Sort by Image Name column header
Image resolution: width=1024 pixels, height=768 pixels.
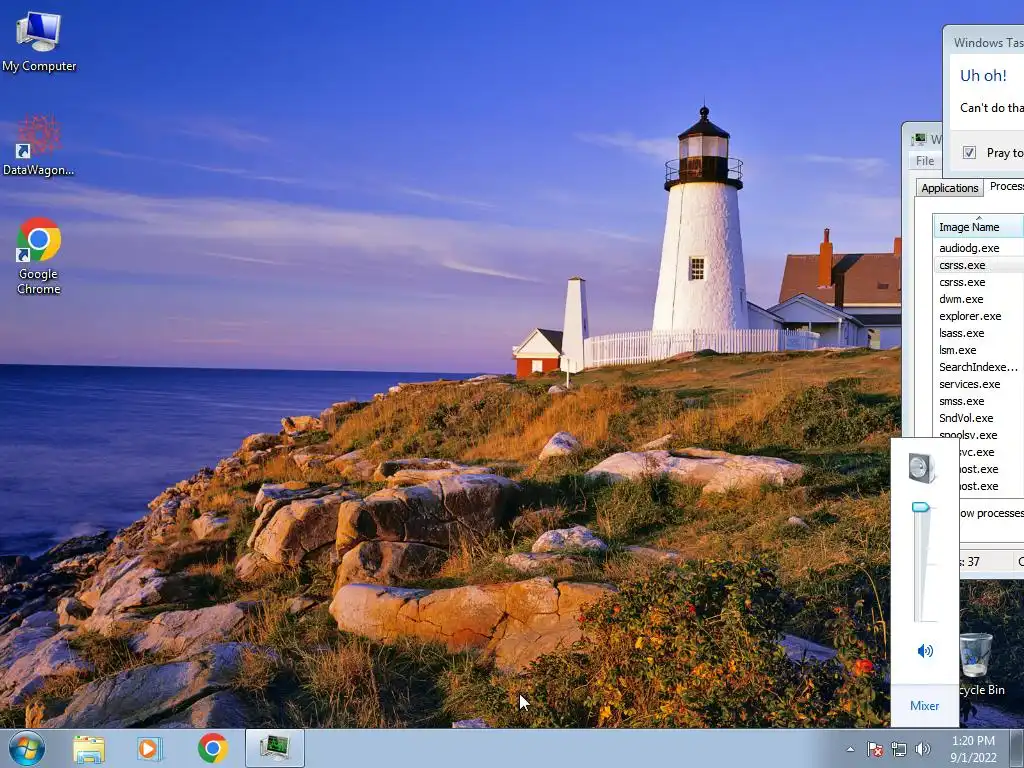pos(978,227)
